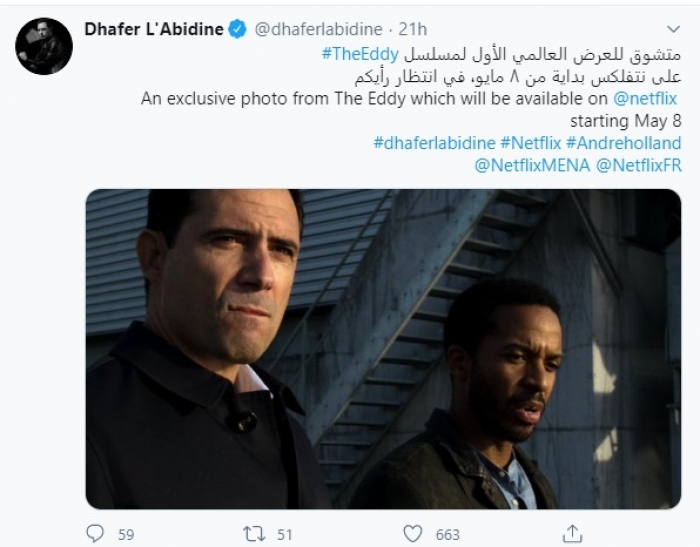
Task: Click the 51 retweets count
Action: coord(284,534)
